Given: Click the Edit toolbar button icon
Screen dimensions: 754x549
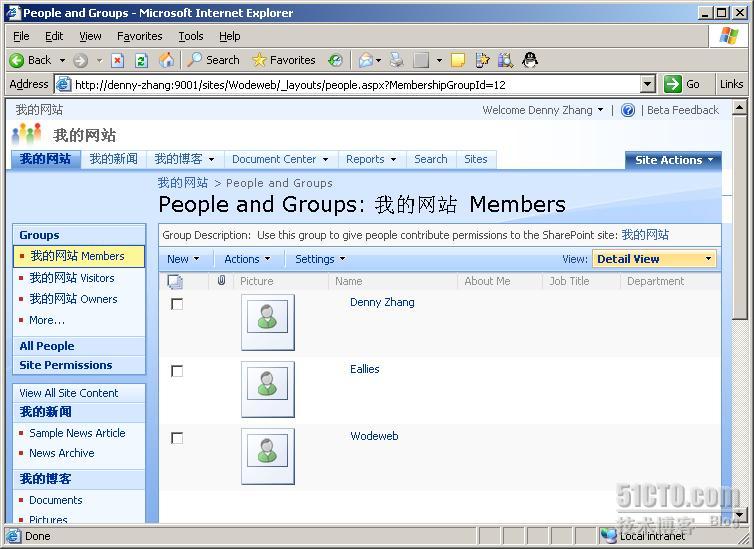Looking at the screenshot, I should pos(421,60).
